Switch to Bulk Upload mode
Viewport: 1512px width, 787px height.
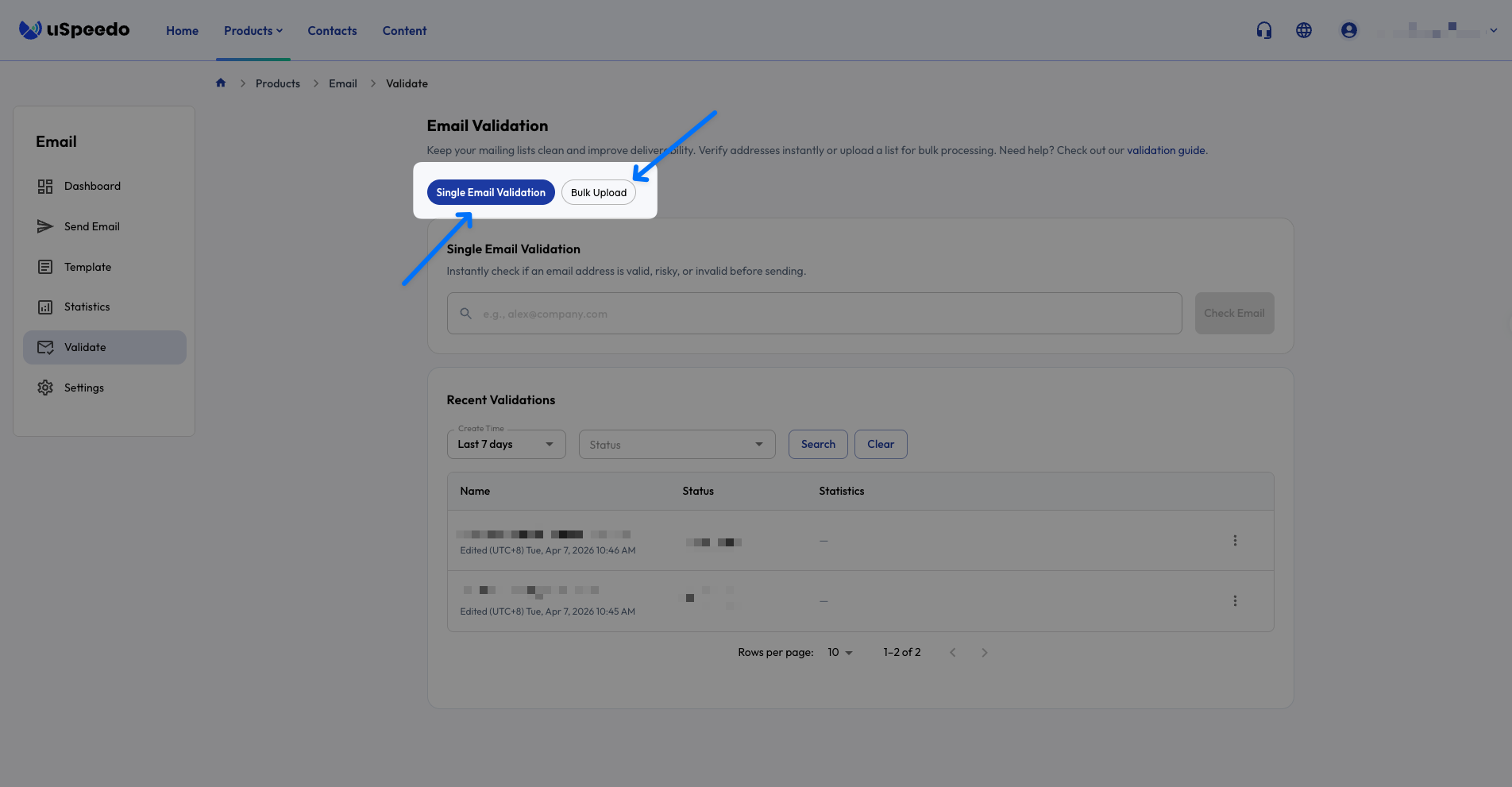point(598,192)
